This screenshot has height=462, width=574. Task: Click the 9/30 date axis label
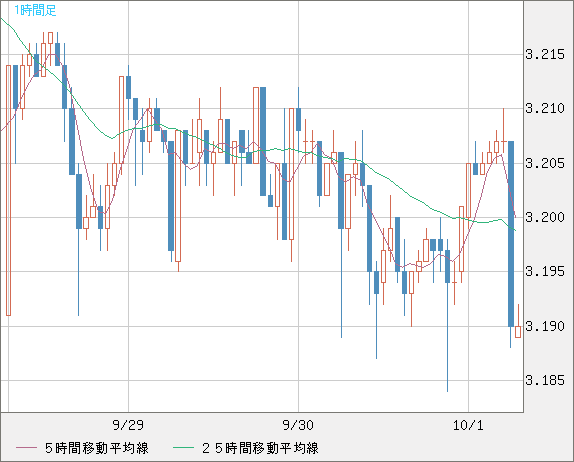coord(298,425)
